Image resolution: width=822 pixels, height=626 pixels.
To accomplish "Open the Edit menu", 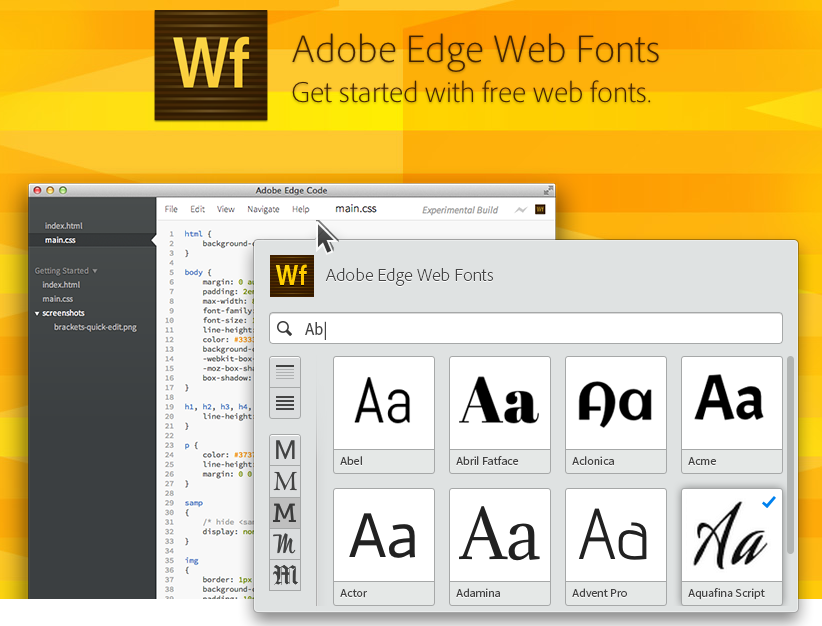I will [198, 209].
